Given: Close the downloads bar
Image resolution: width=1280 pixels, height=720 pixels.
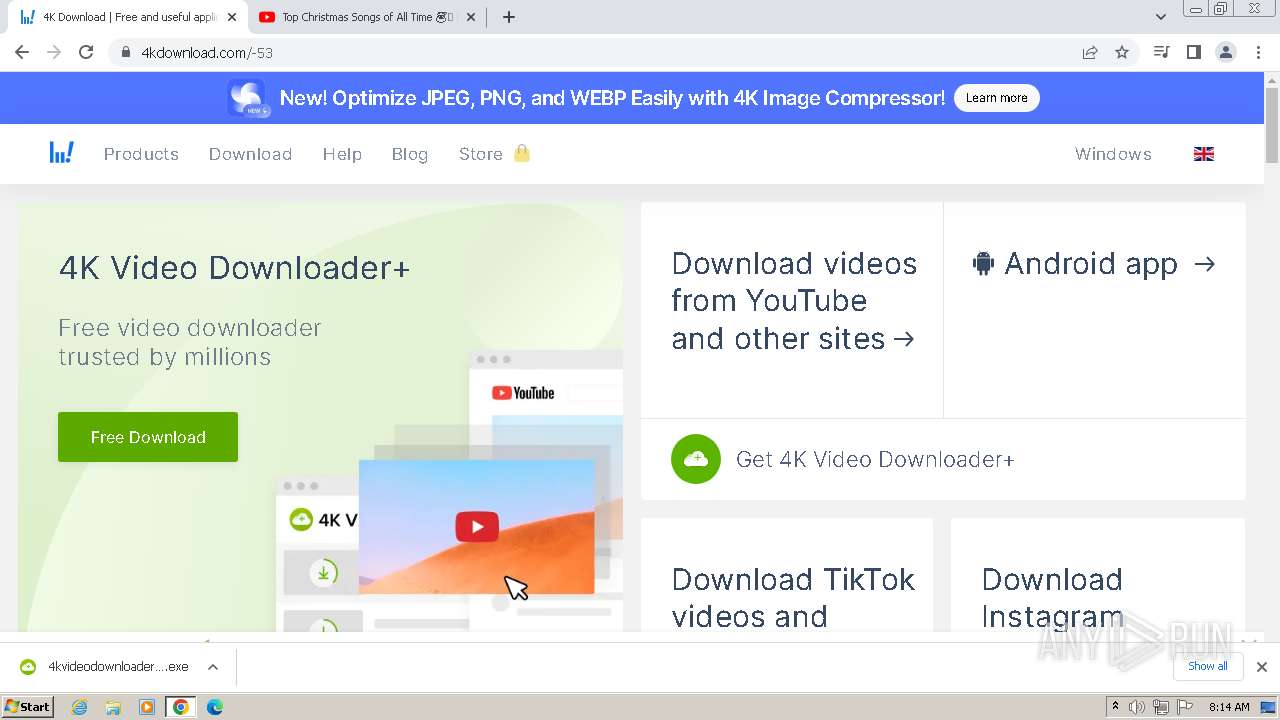Looking at the screenshot, I should coord(1262,667).
